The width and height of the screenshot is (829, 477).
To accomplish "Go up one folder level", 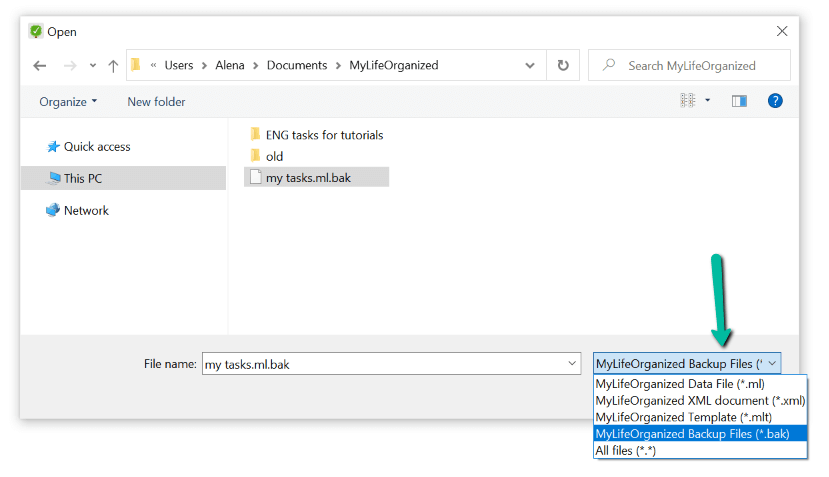I will tap(113, 66).
